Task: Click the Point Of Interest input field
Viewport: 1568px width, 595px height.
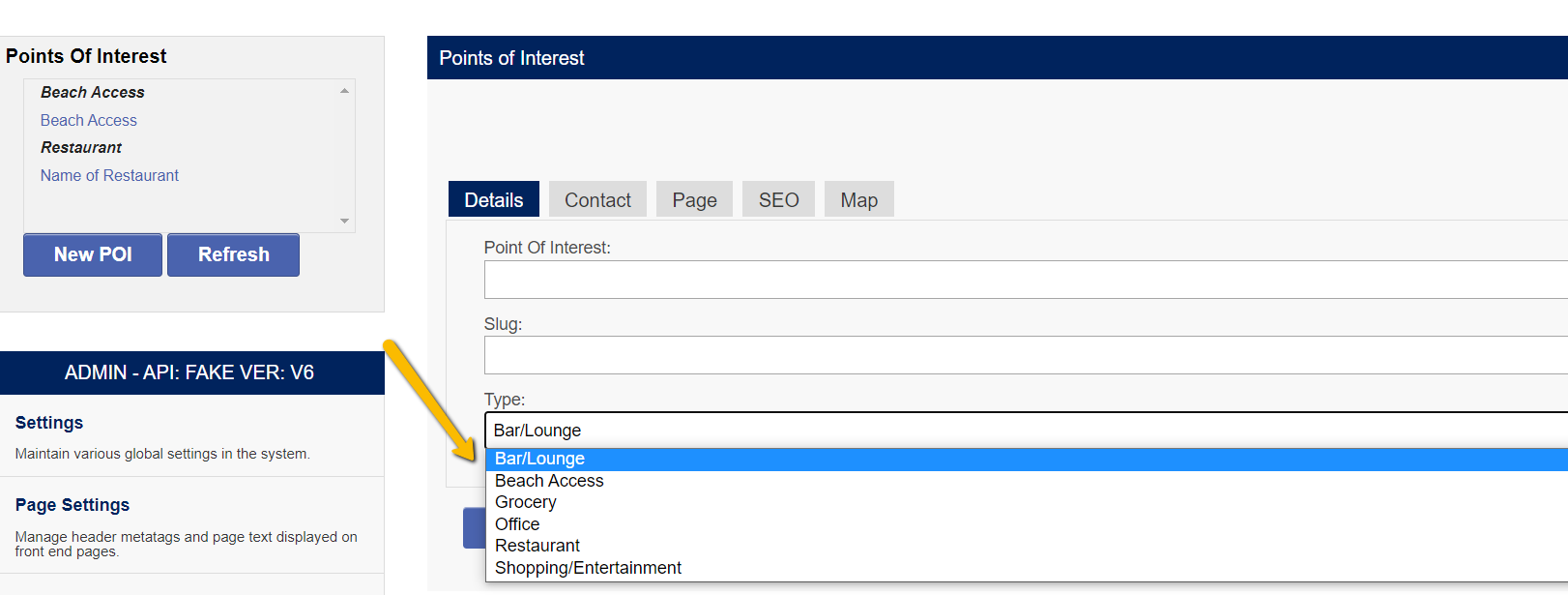Action: click(x=1026, y=280)
